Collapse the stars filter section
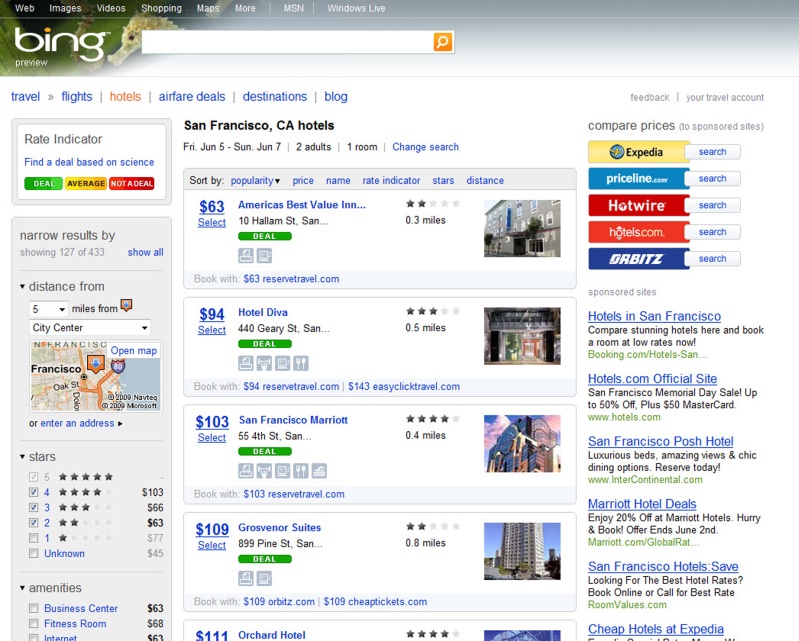The height and width of the screenshot is (641, 799). 22,457
